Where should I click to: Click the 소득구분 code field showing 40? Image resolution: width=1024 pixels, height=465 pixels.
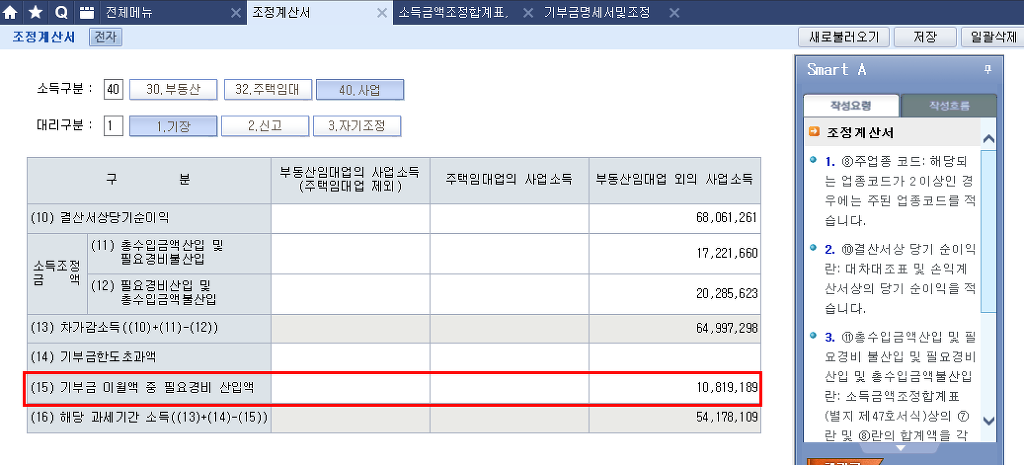(113, 90)
